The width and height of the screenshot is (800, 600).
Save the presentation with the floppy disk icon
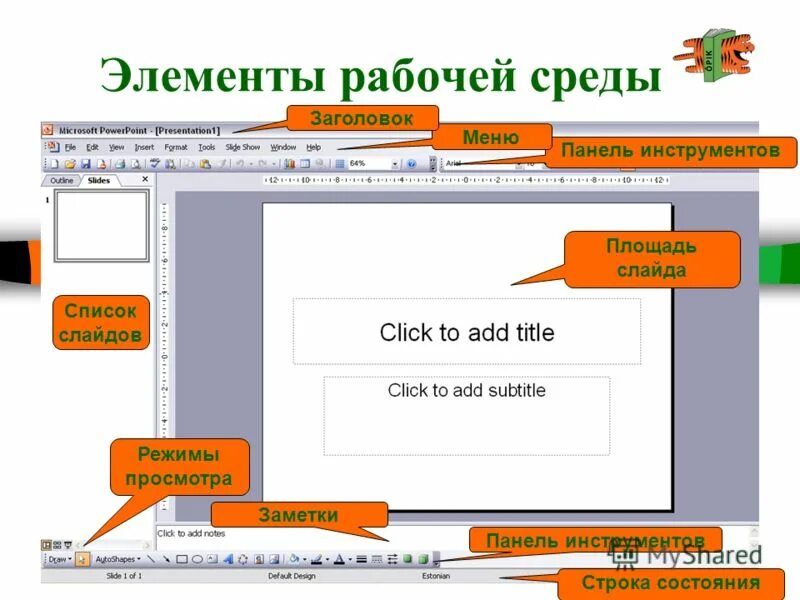(x=86, y=164)
